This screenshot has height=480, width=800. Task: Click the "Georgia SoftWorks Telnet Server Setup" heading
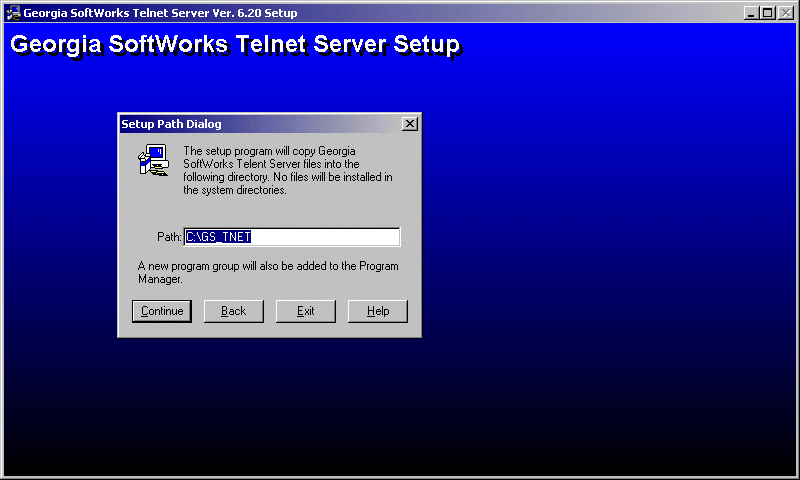coord(235,45)
